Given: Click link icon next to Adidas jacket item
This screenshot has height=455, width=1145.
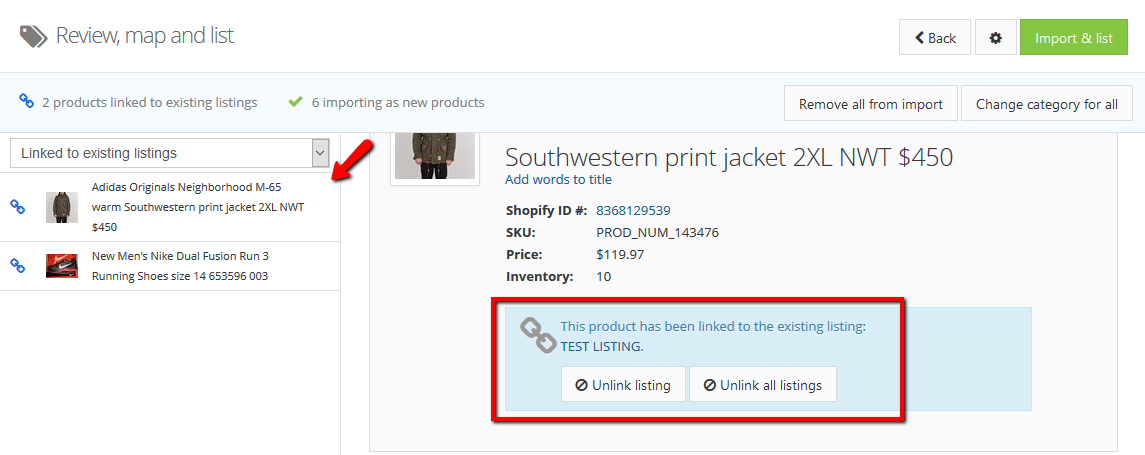Looking at the screenshot, I should pyautogui.click(x=17, y=206).
